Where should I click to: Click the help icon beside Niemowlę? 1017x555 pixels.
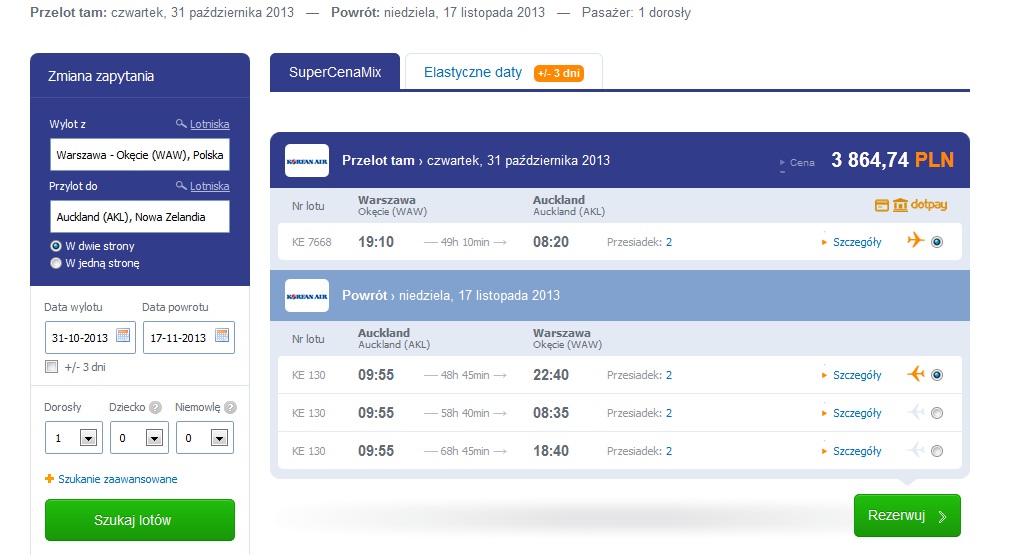(230, 408)
